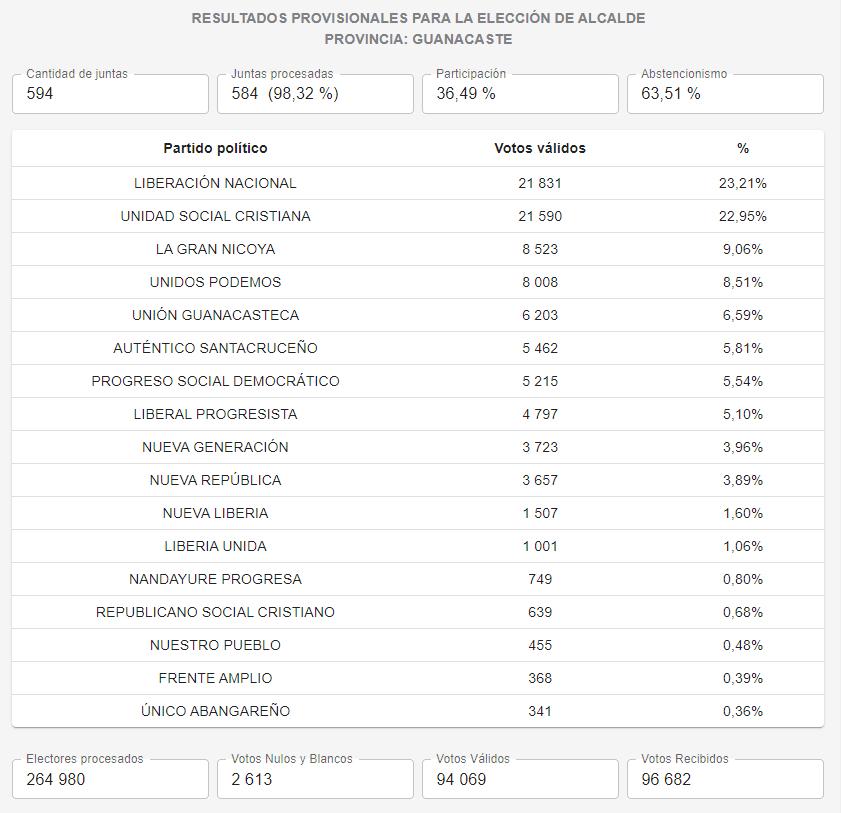Click the Votos válidos column header

(540, 148)
